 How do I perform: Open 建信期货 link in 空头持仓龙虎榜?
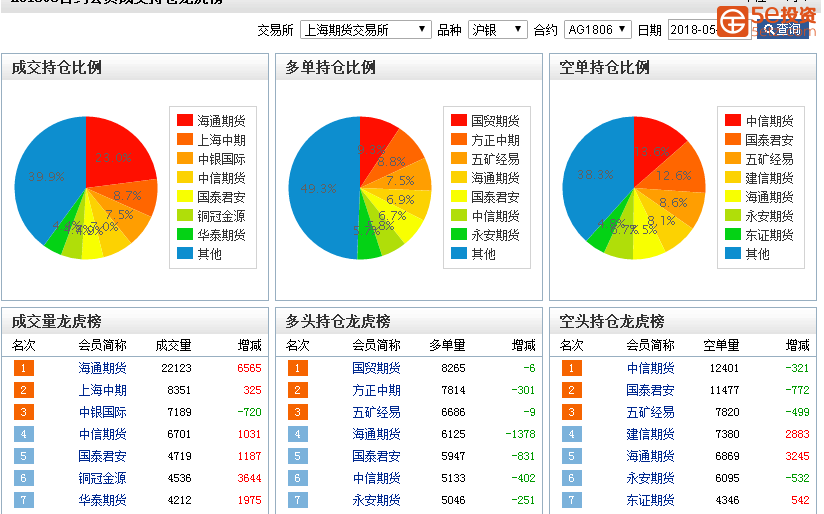[651, 434]
